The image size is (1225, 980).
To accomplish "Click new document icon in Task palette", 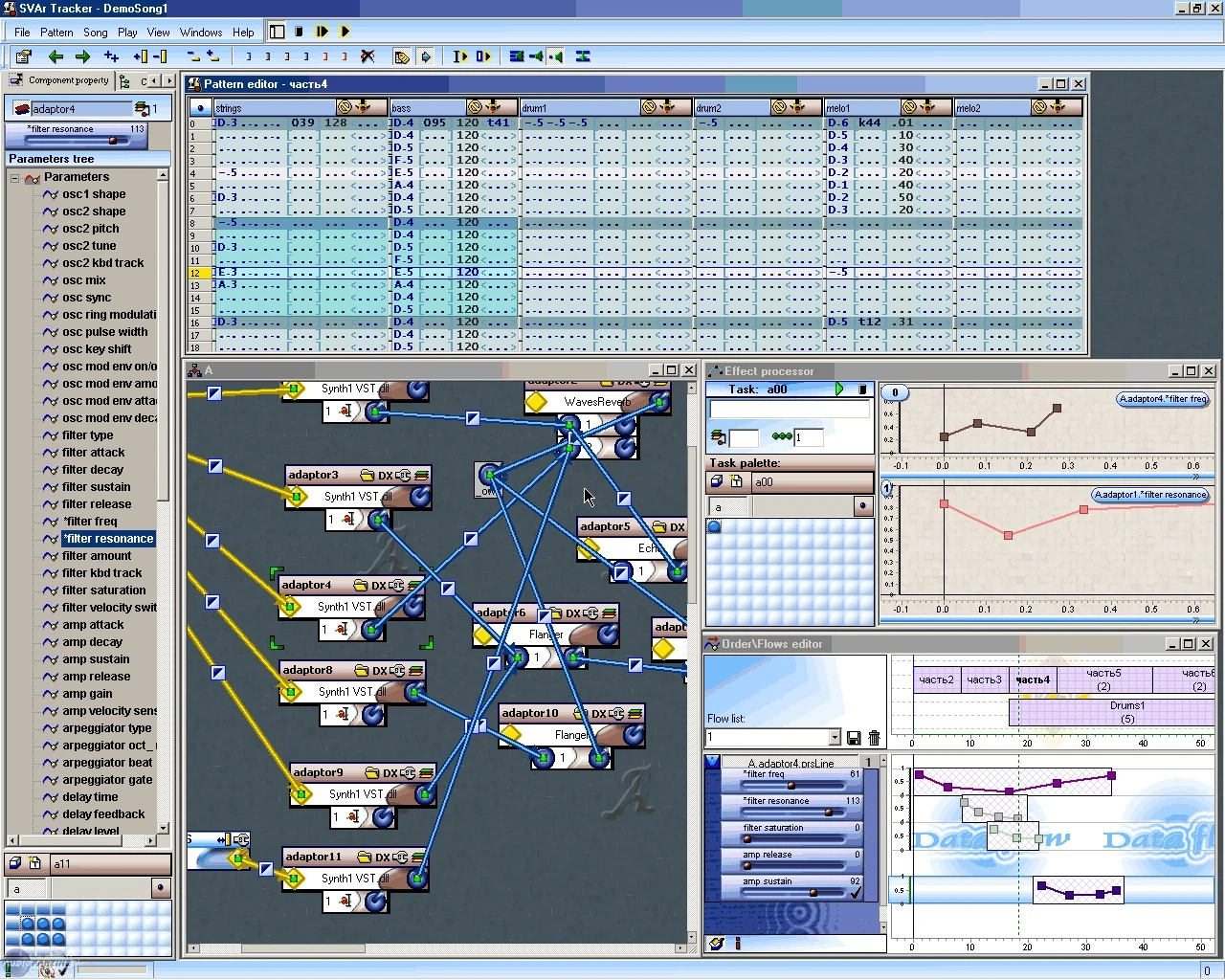I will [736, 481].
